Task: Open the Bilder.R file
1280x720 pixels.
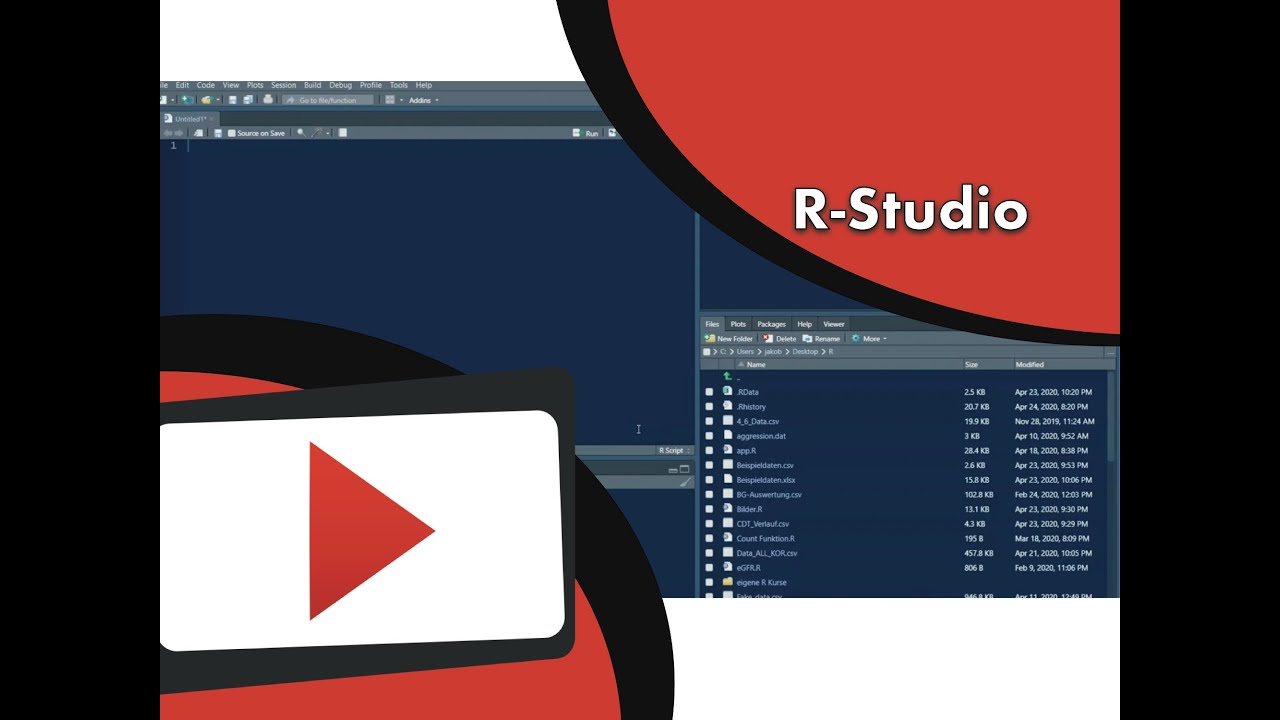Action: click(750, 509)
